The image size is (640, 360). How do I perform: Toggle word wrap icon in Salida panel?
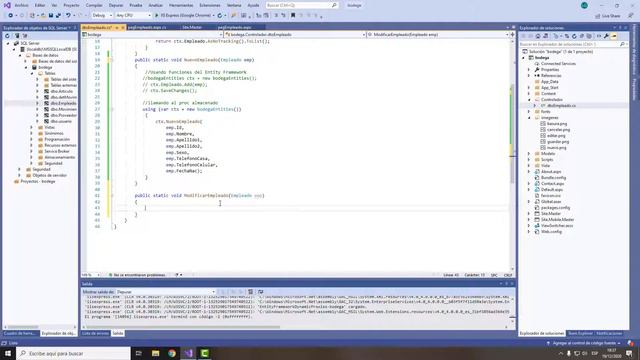(260, 292)
